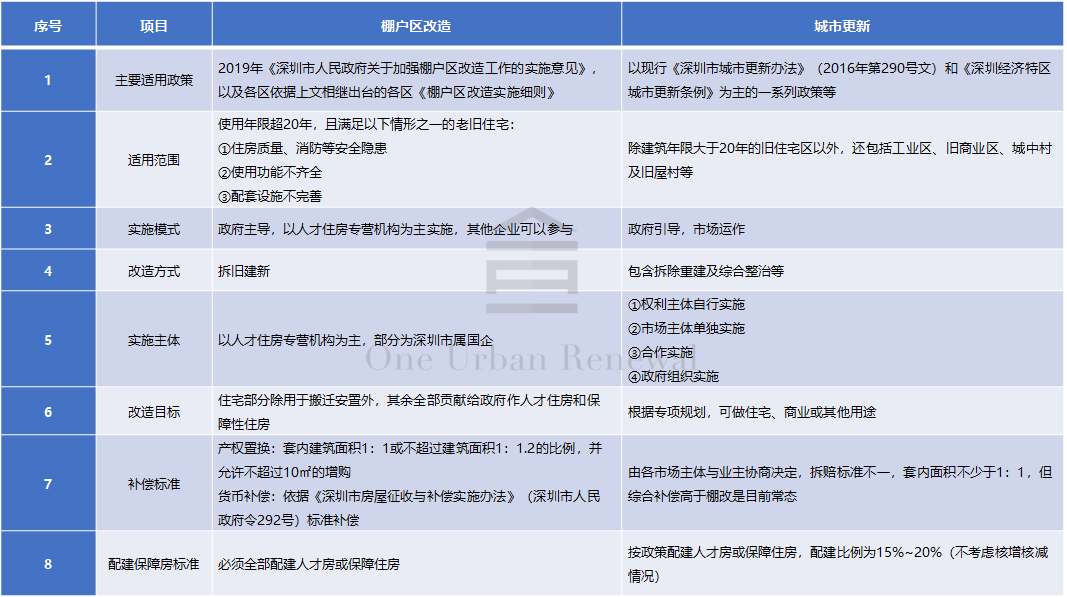Click the '改造目标' item cell

point(154,411)
